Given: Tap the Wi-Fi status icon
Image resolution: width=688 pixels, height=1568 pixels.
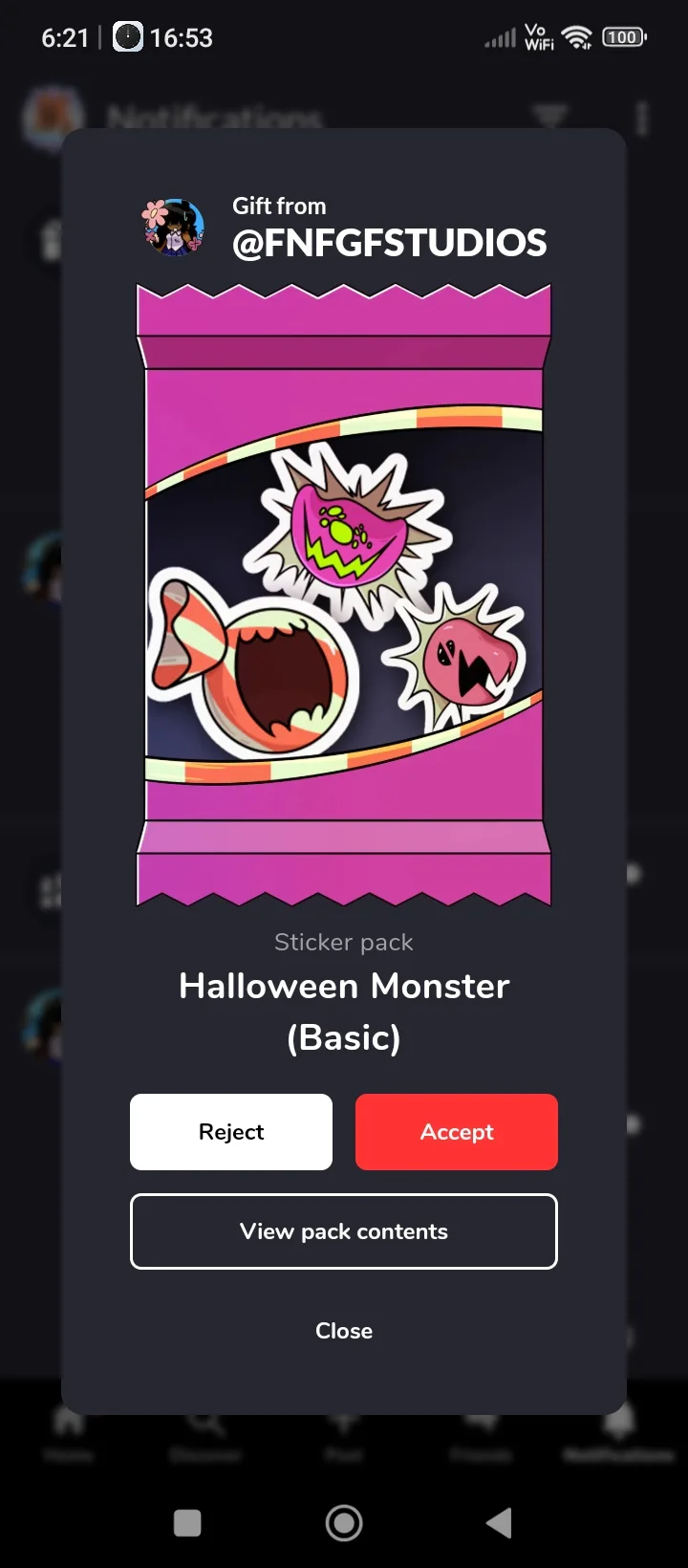Looking at the screenshot, I should click(x=577, y=37).
